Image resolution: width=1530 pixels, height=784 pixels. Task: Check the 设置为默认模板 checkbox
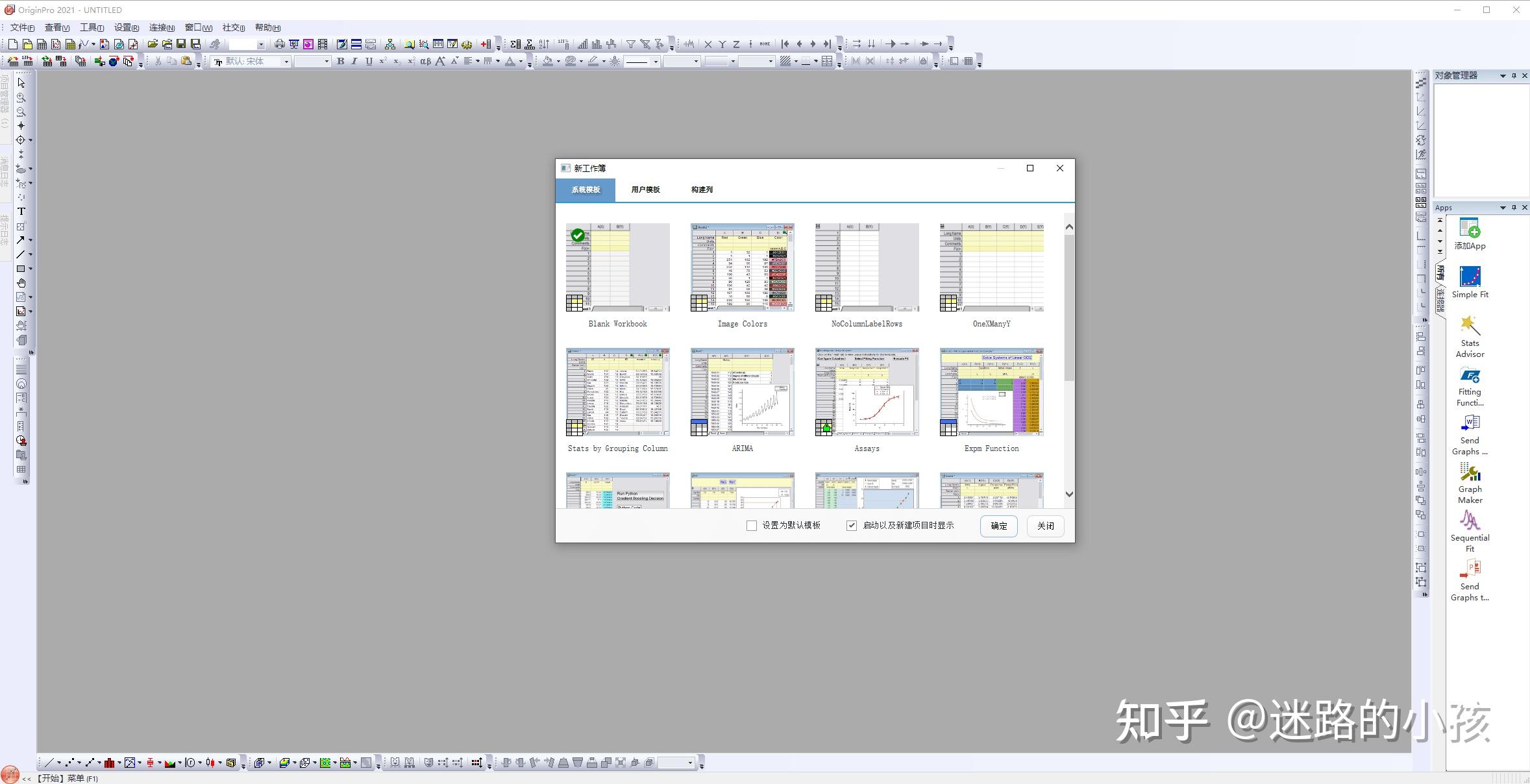(751, 525)
